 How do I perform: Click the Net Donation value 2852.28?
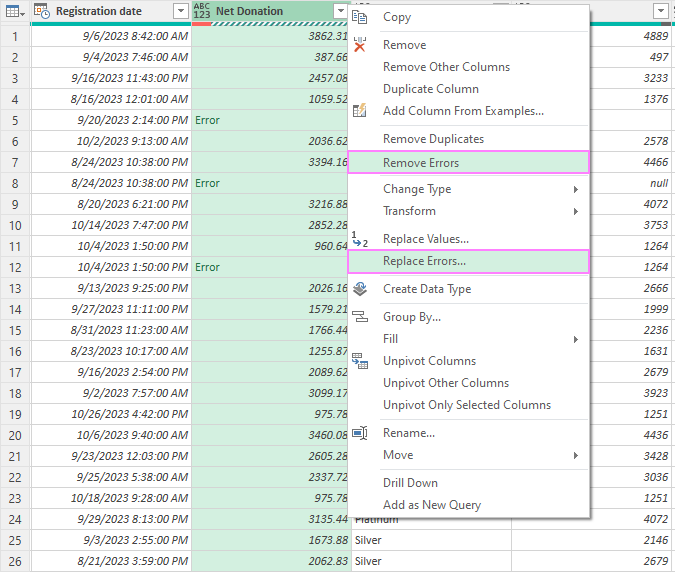coord(270,225)
